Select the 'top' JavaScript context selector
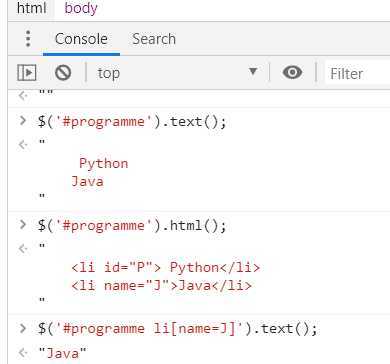Image resolution: width=390 pixels, height=364 pixels. pyautogui.click(x=177, y=73)
